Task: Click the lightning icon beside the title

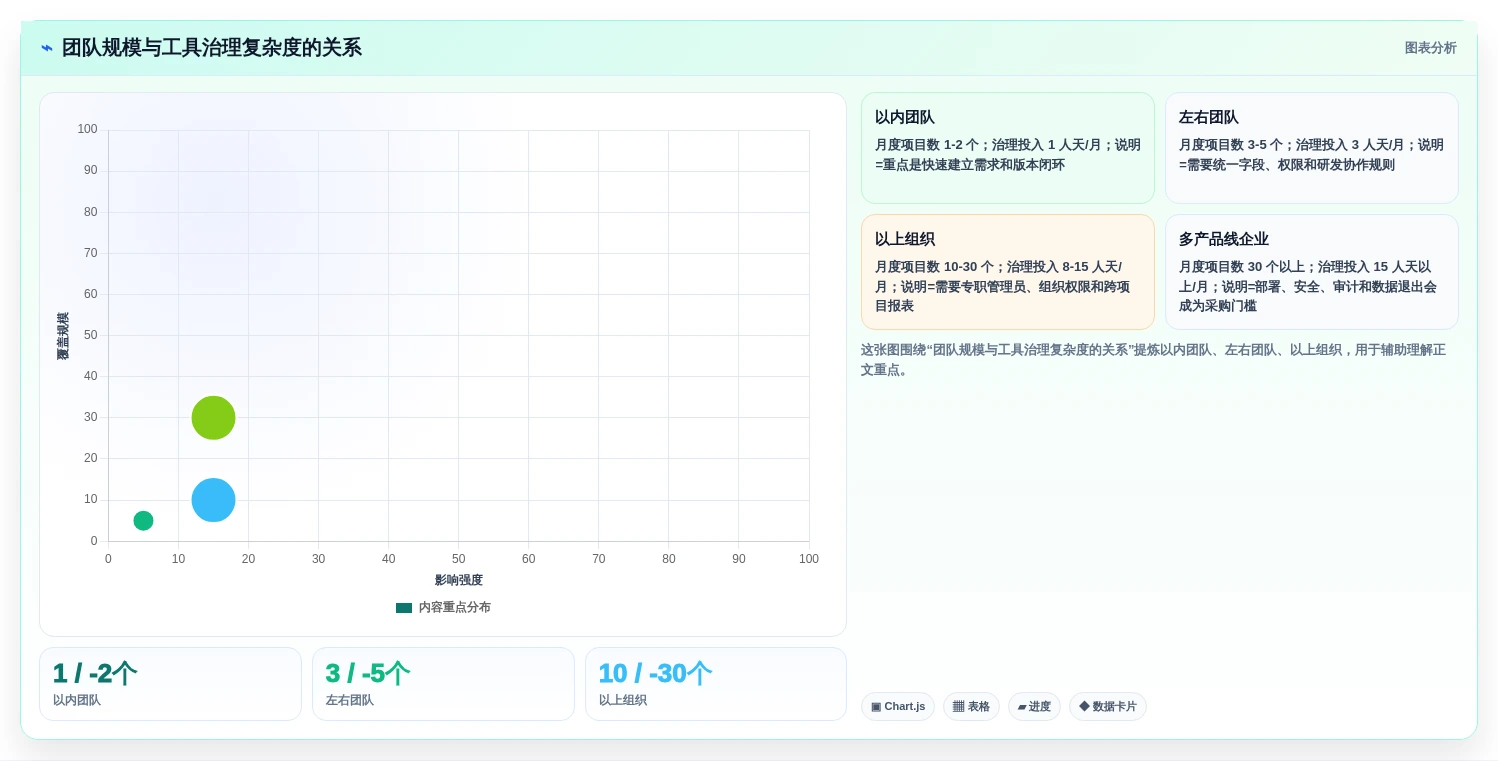Action: (x=47, y=48)
